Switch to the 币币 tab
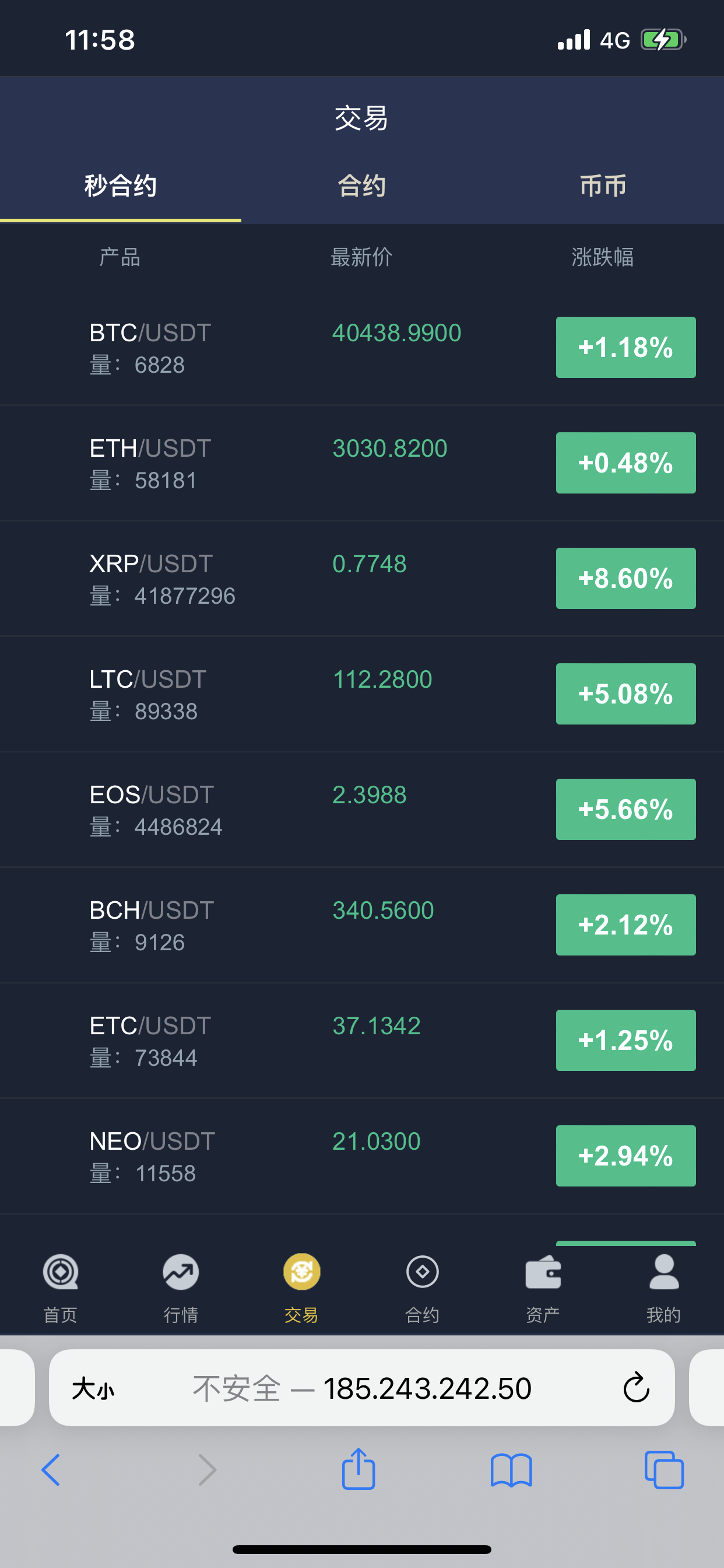This screenshot has height=1568, width=724. click(603, 185)
